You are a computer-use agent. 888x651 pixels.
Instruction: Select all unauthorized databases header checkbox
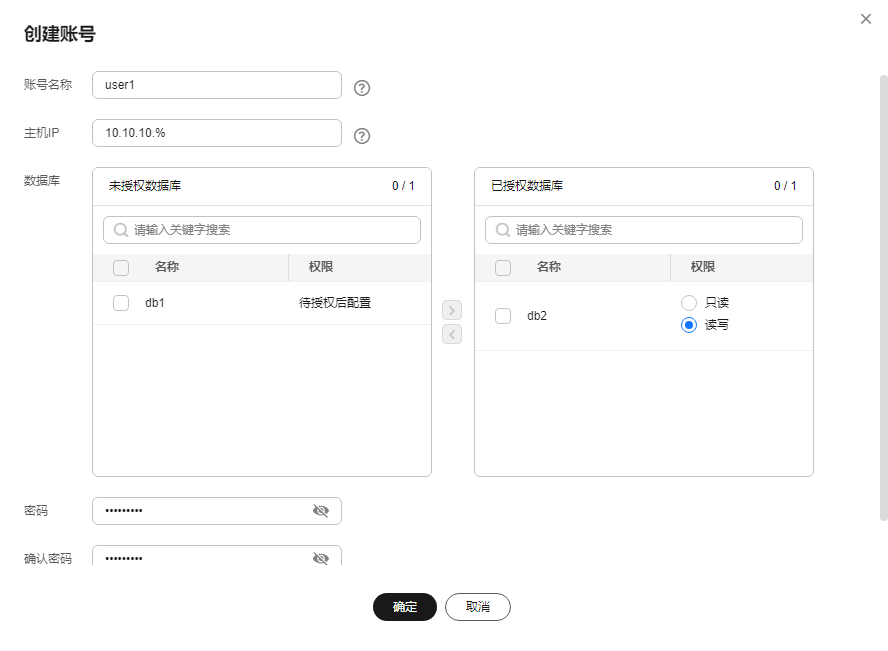click(x=121, y=267)
